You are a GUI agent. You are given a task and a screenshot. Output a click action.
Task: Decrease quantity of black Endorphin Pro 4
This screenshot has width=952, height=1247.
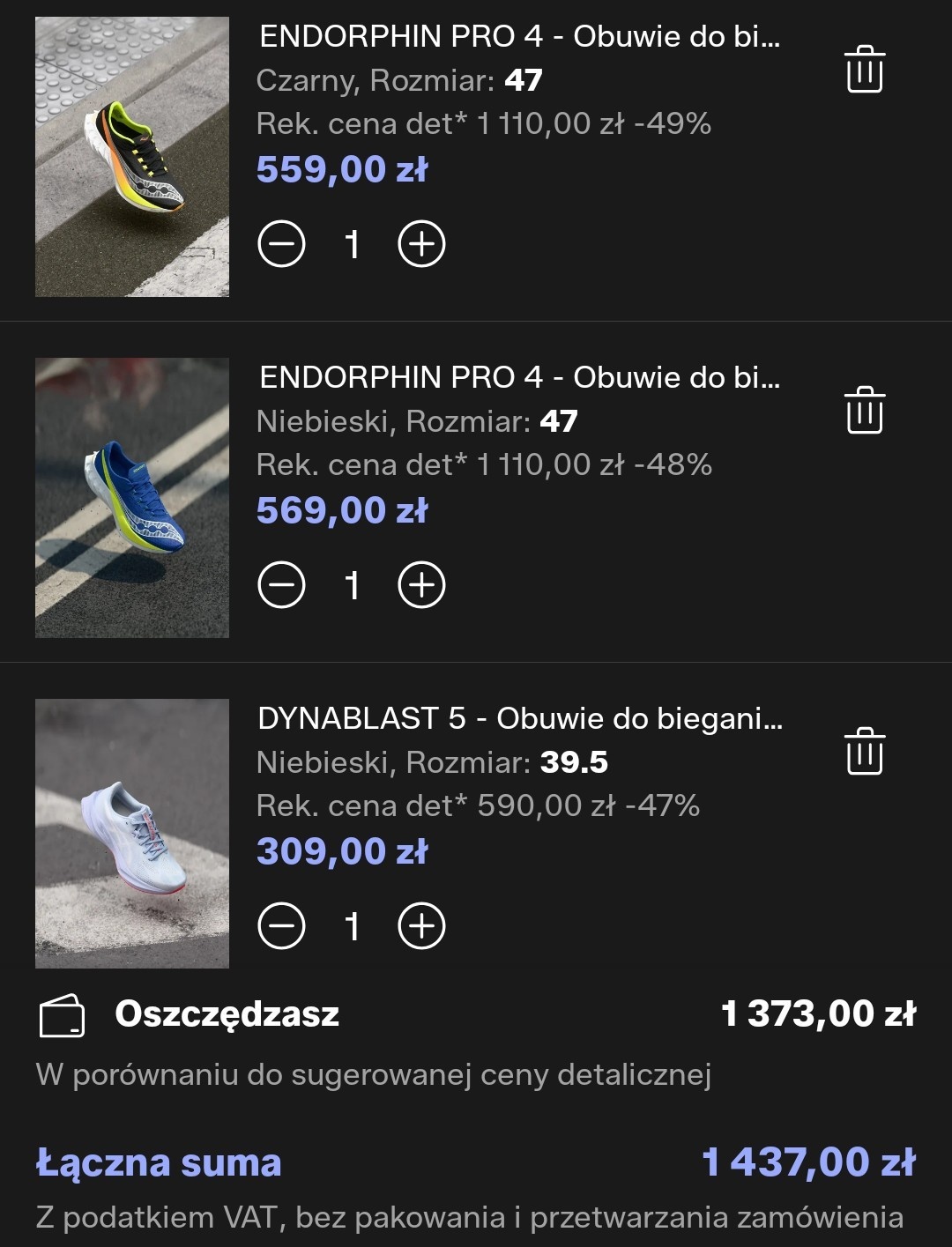click(x=281, y=244)
